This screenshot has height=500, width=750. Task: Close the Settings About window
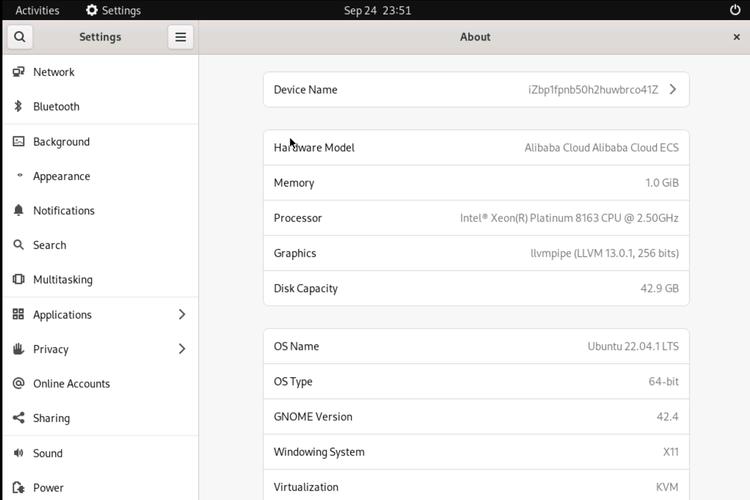pyautogui.click(x=736, y=37)
